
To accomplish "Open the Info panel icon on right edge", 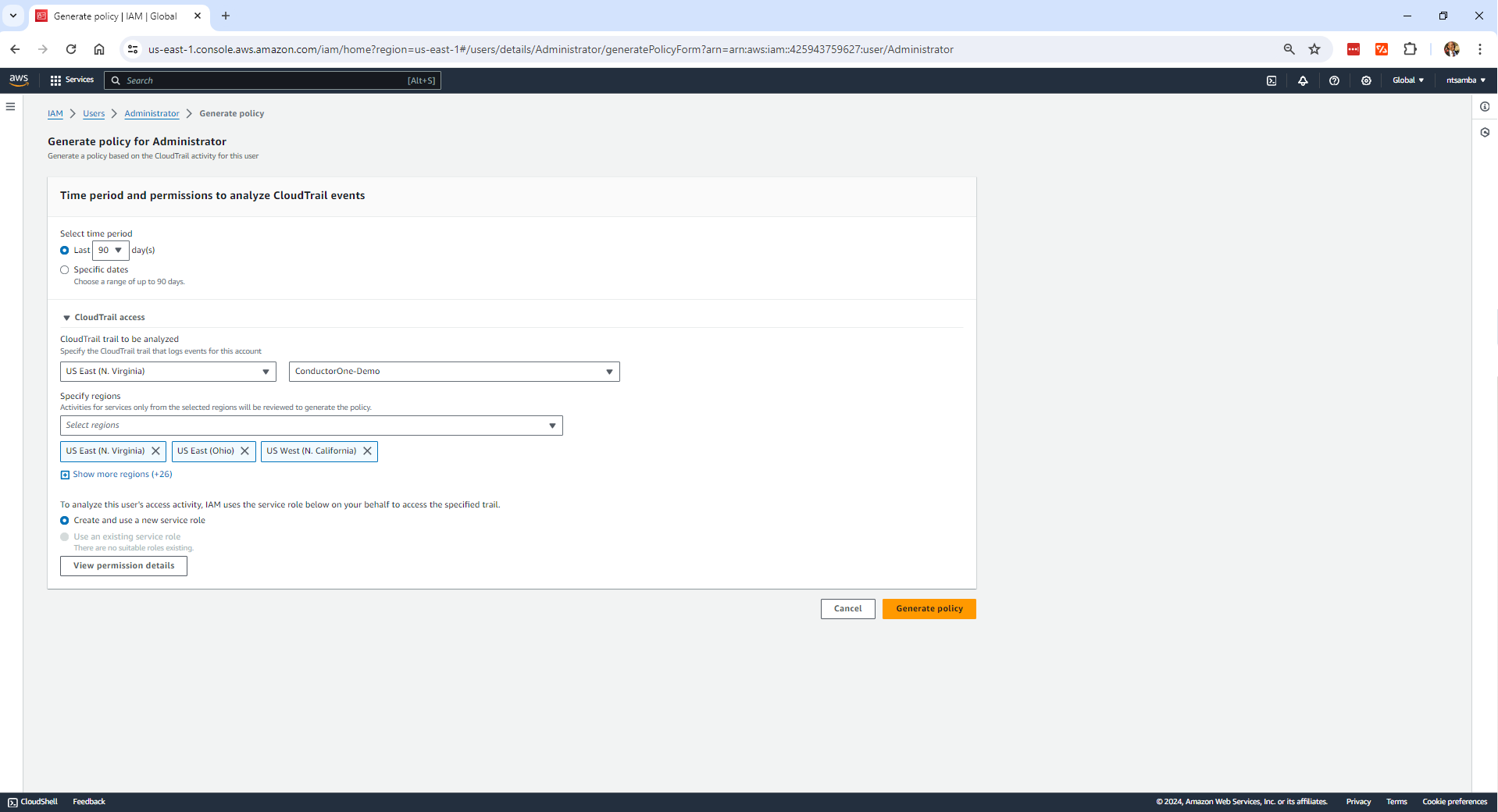I will click(1485, 107).
